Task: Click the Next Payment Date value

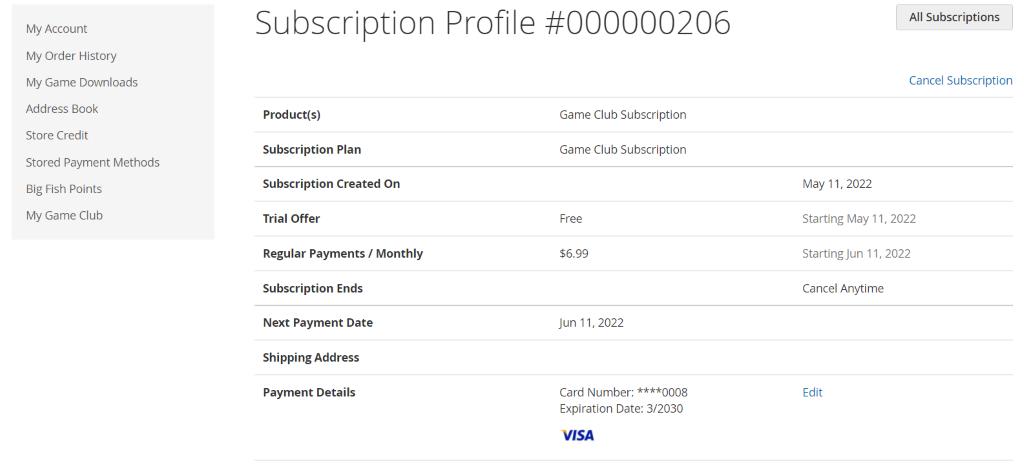Action: [x=591, y=323]
